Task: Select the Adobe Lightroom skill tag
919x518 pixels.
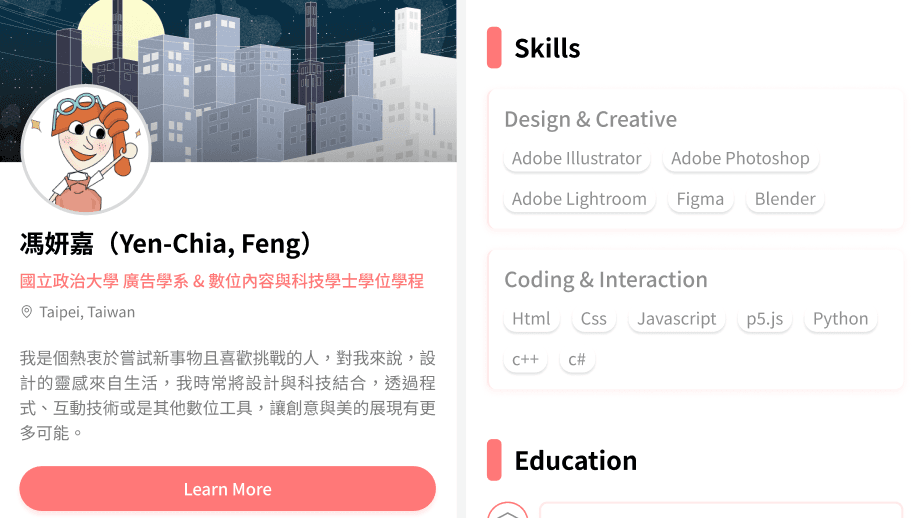Action: coord(579,199)
